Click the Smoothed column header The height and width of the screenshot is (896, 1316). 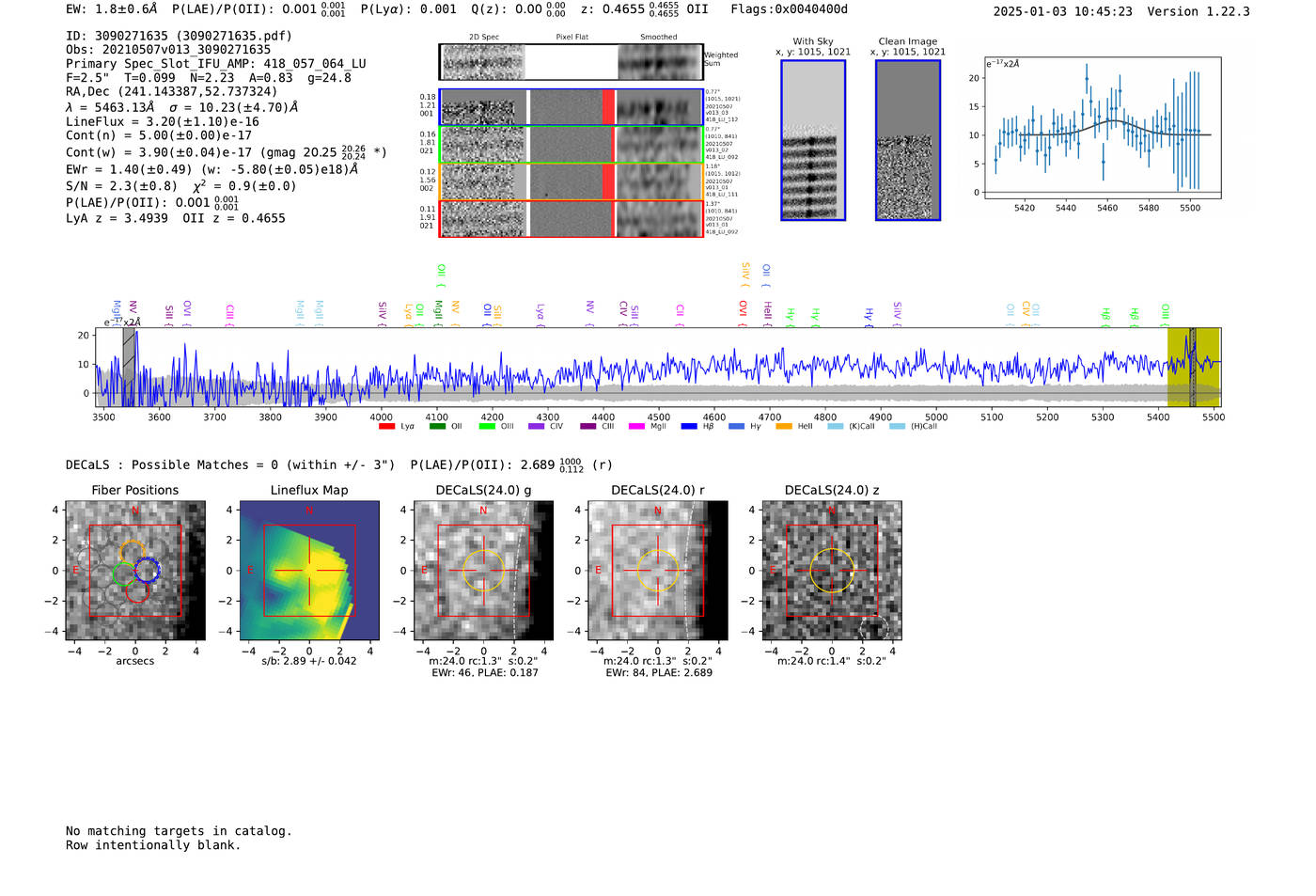click(659, 37)
